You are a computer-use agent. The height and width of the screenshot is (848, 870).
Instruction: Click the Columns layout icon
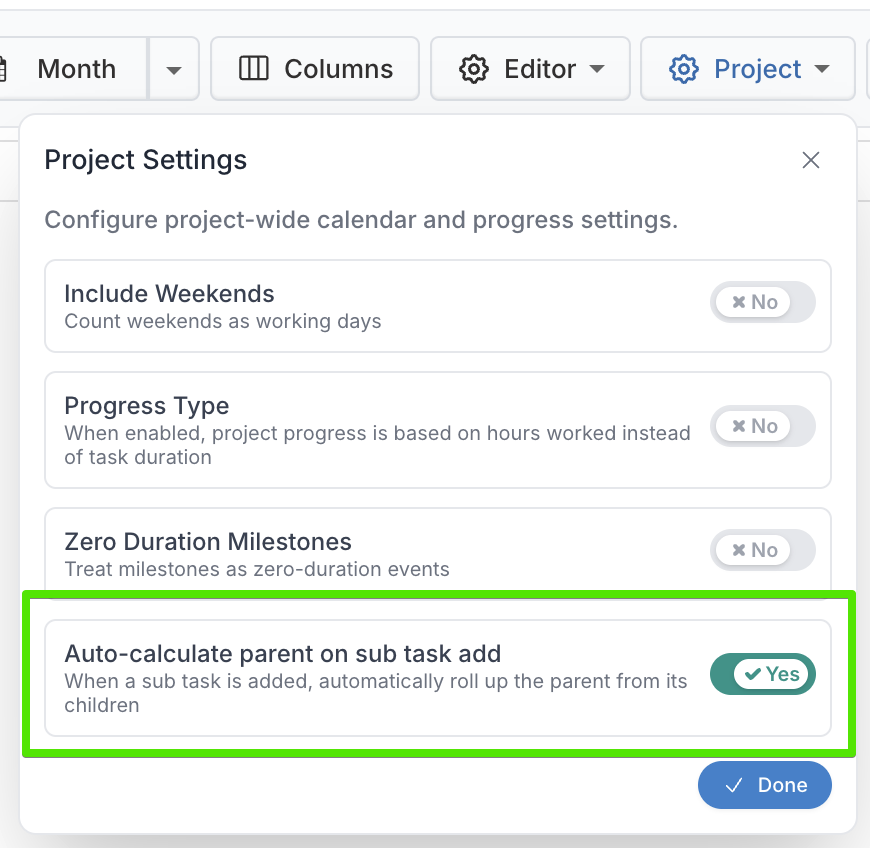pos(254,69)
